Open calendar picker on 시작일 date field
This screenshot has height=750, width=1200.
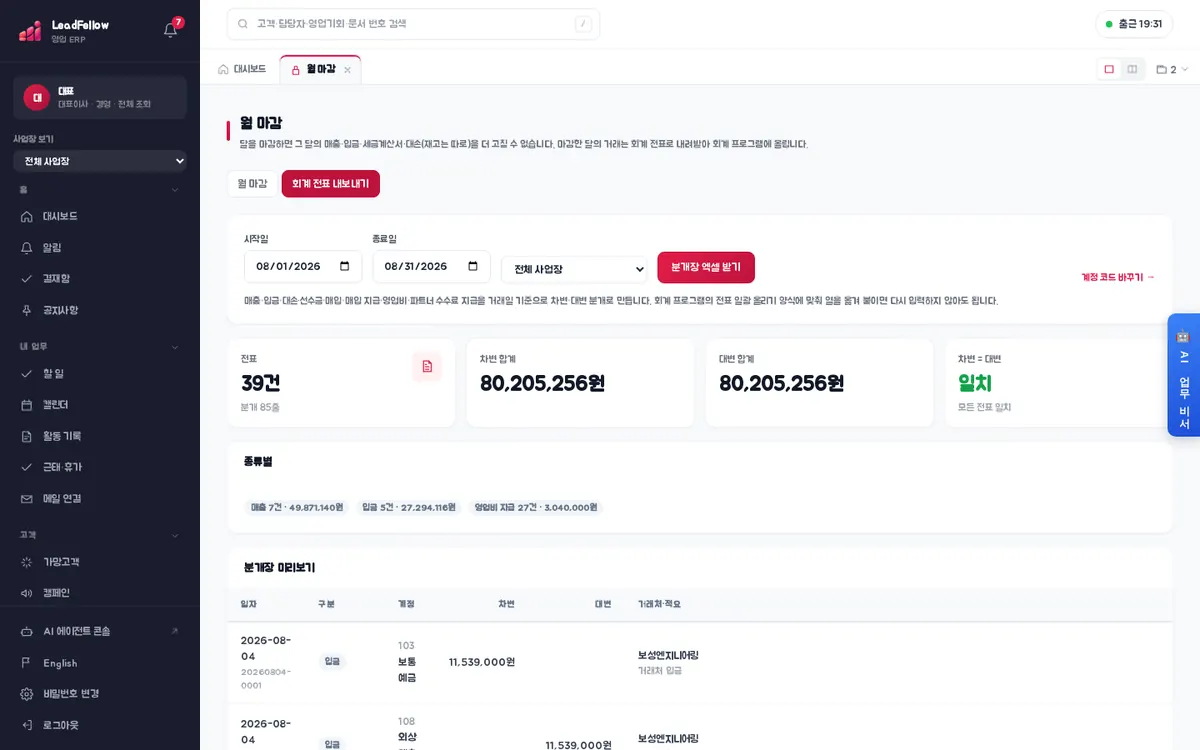coord(345,267)
